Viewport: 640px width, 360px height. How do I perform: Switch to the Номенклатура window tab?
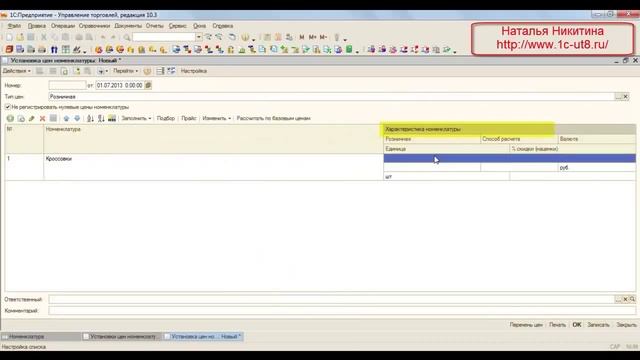click(x=41, y=337)
